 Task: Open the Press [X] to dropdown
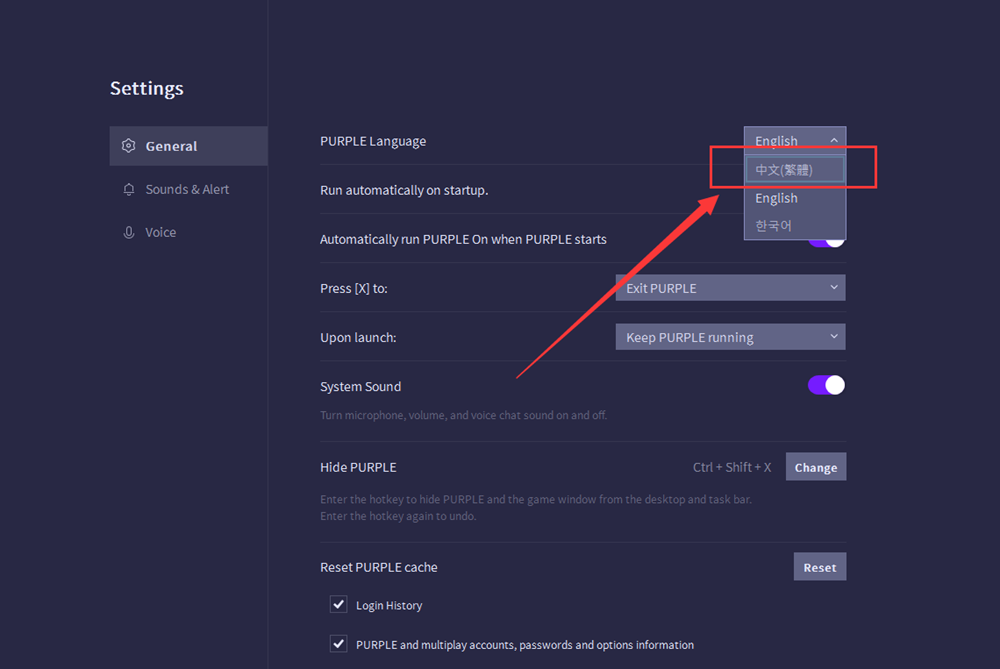730,288
